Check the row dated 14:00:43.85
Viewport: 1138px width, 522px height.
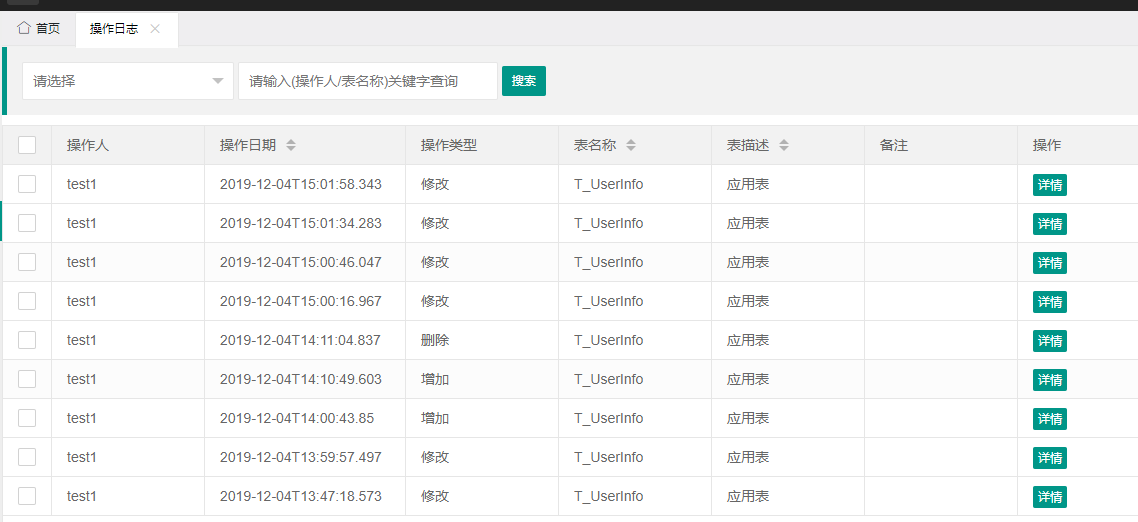(27, 418)
